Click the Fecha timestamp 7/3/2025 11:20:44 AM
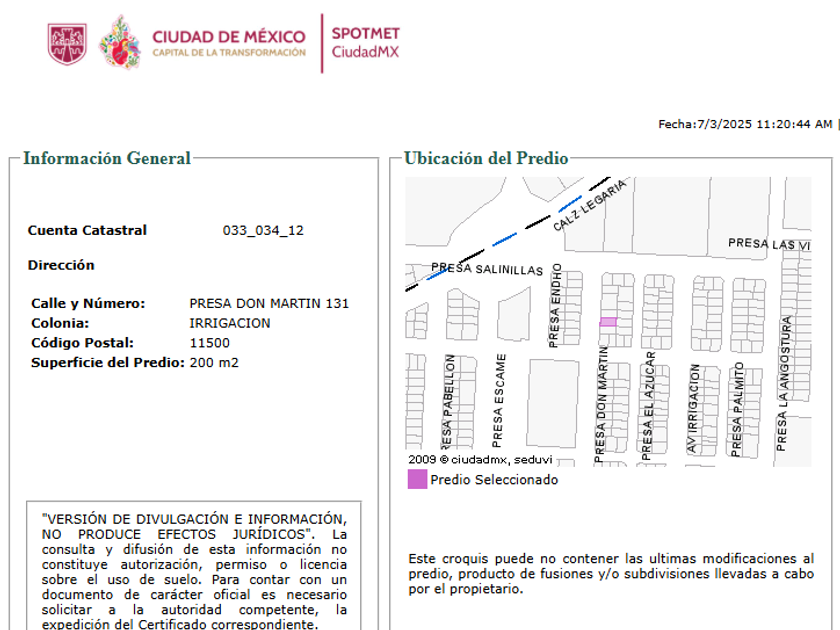The width and height of the screenshot is (840, 630). click(745, 124)
